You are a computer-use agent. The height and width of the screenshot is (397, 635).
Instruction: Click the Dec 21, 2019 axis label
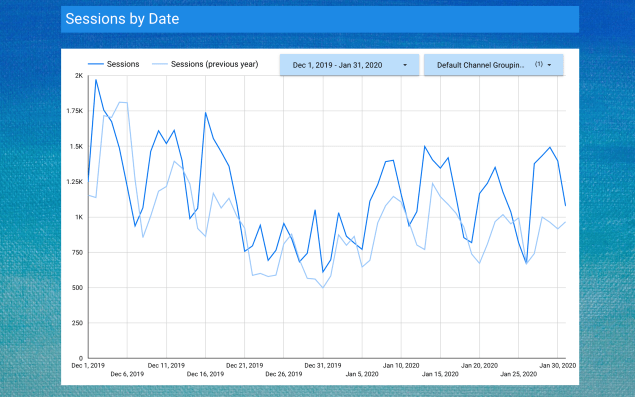pos(245,365)
